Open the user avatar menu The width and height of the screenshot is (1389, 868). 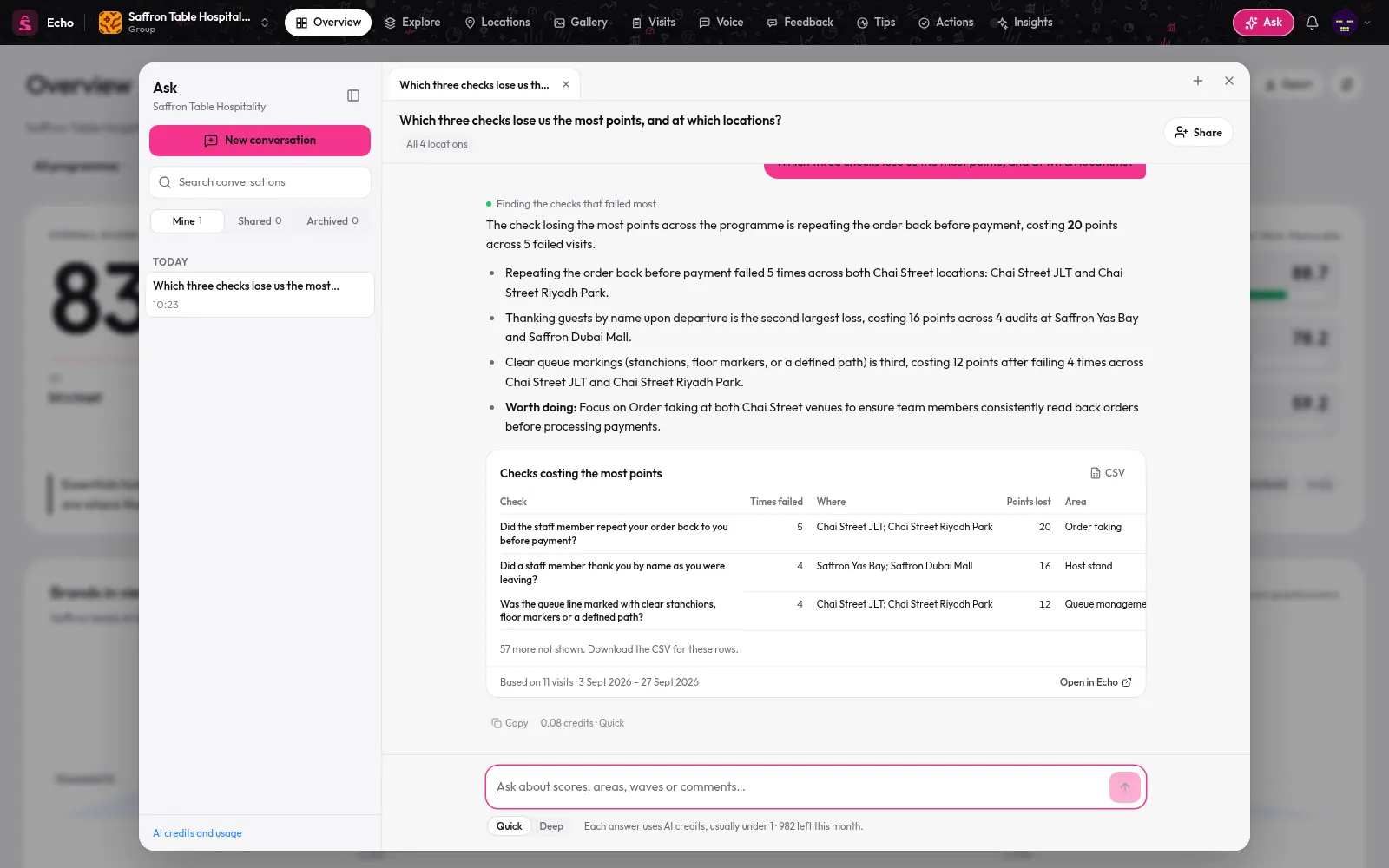pos(1345,23)
